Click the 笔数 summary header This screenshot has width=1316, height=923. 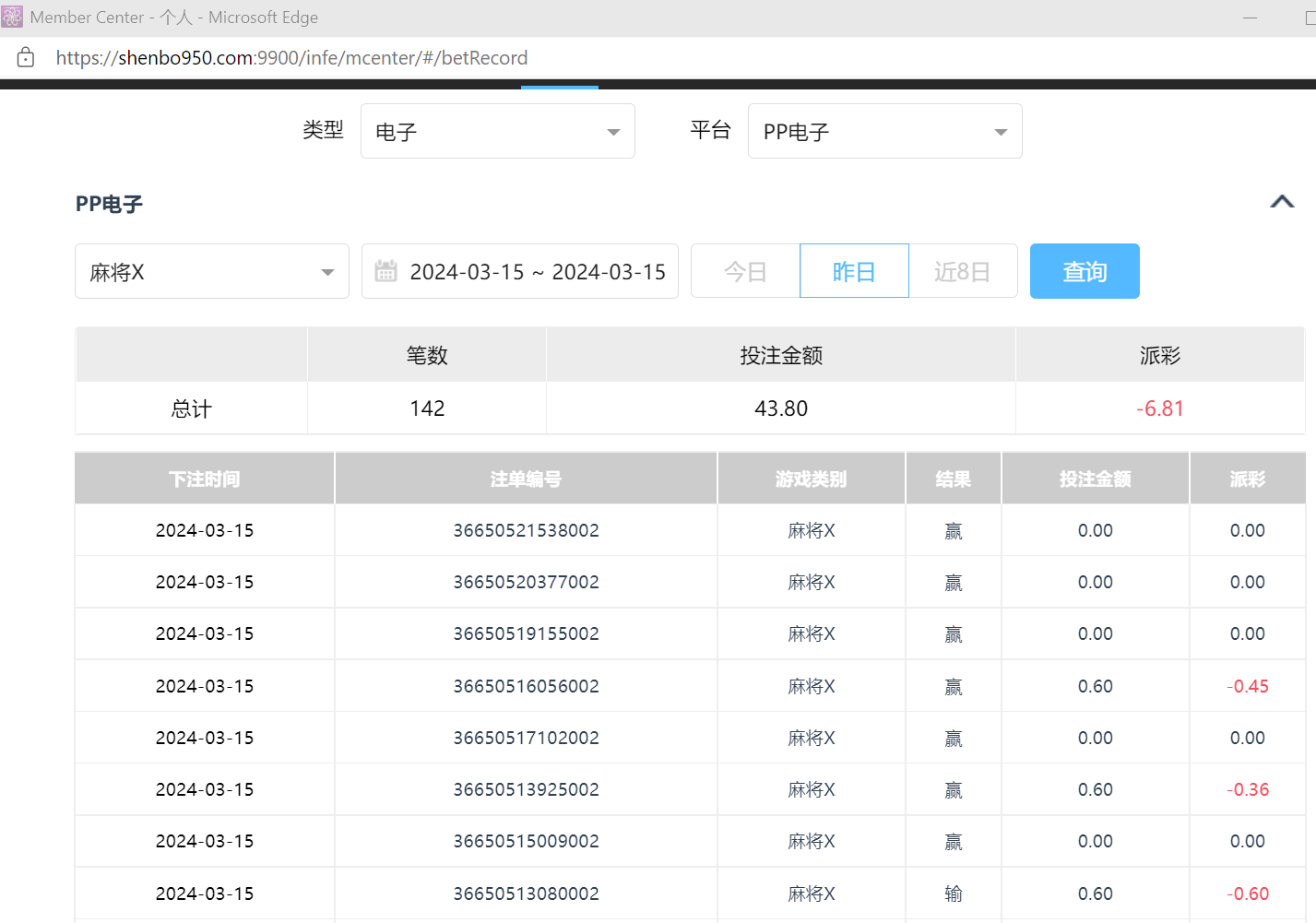(x=427, y=355)
